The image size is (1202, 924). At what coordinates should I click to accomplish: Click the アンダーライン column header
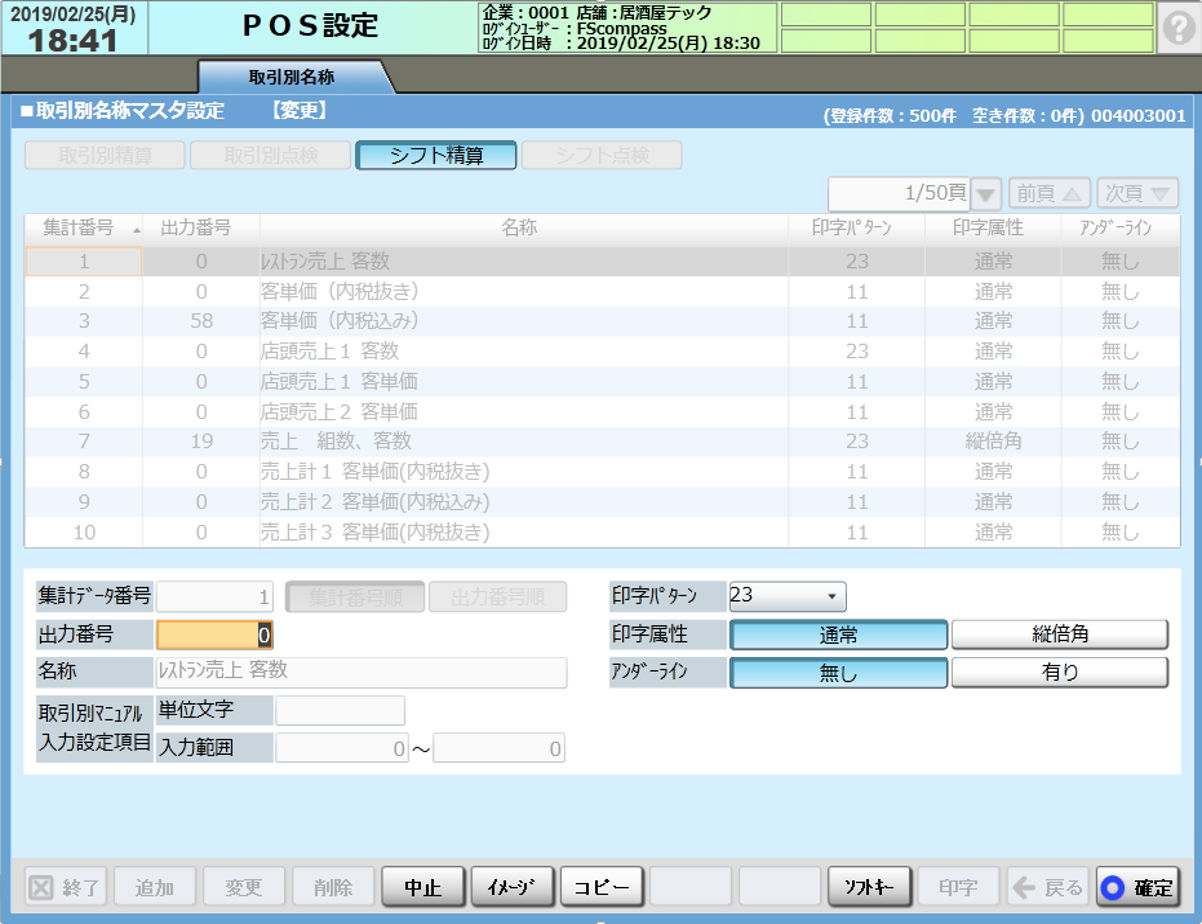1120,228
